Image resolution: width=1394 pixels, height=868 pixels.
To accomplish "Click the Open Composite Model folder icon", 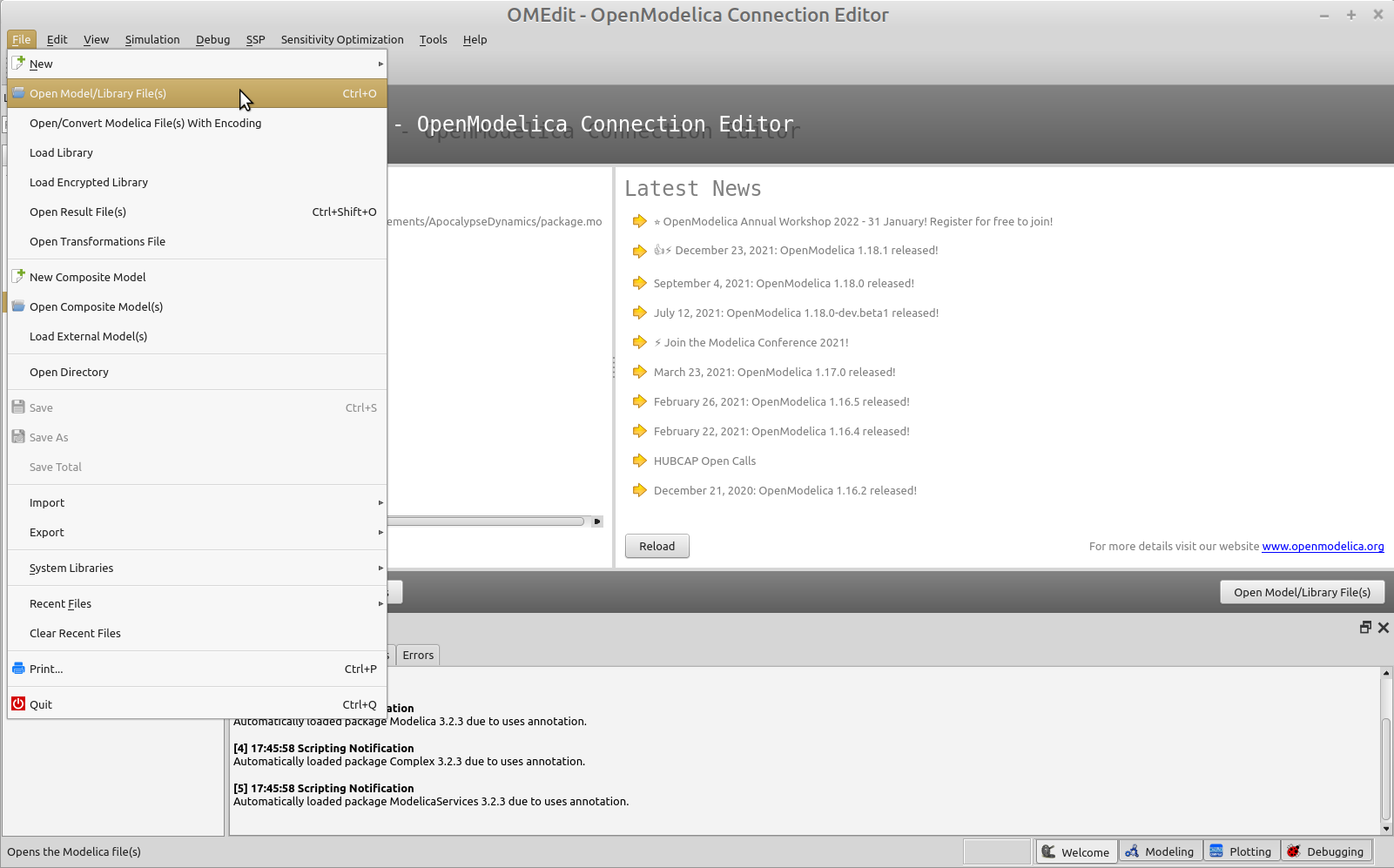I will point(18,306).
